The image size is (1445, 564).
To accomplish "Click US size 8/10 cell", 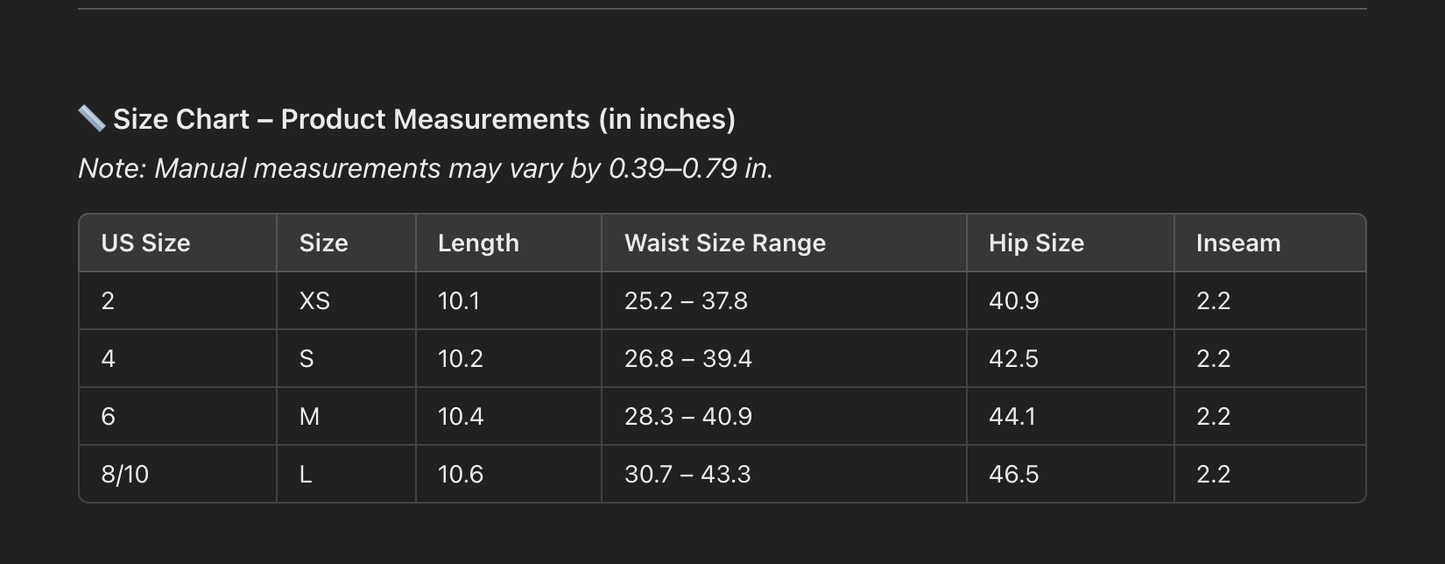I will coord(125,474).
